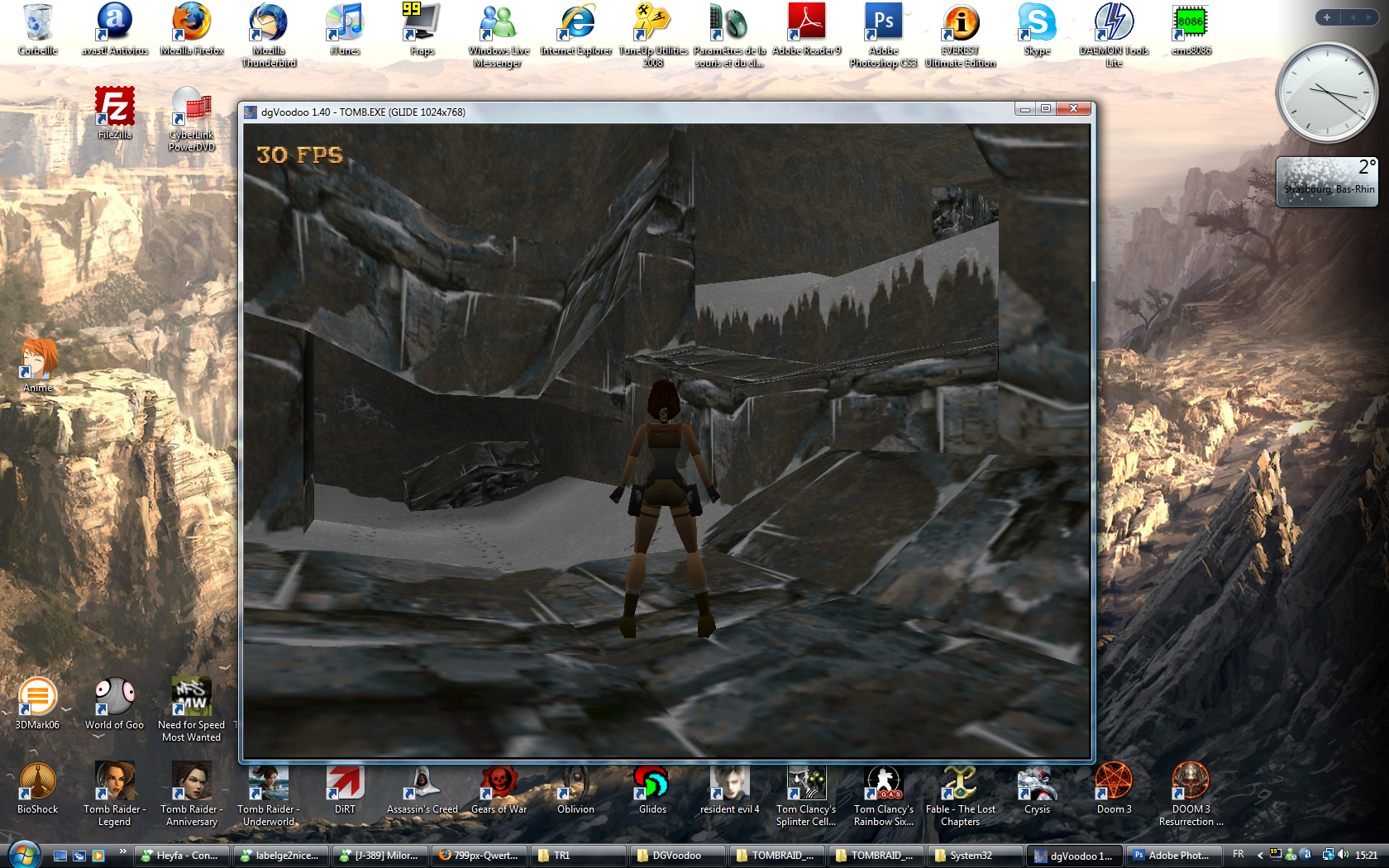Open Mozilla Thunderbird shortcut

coord(269,35)
